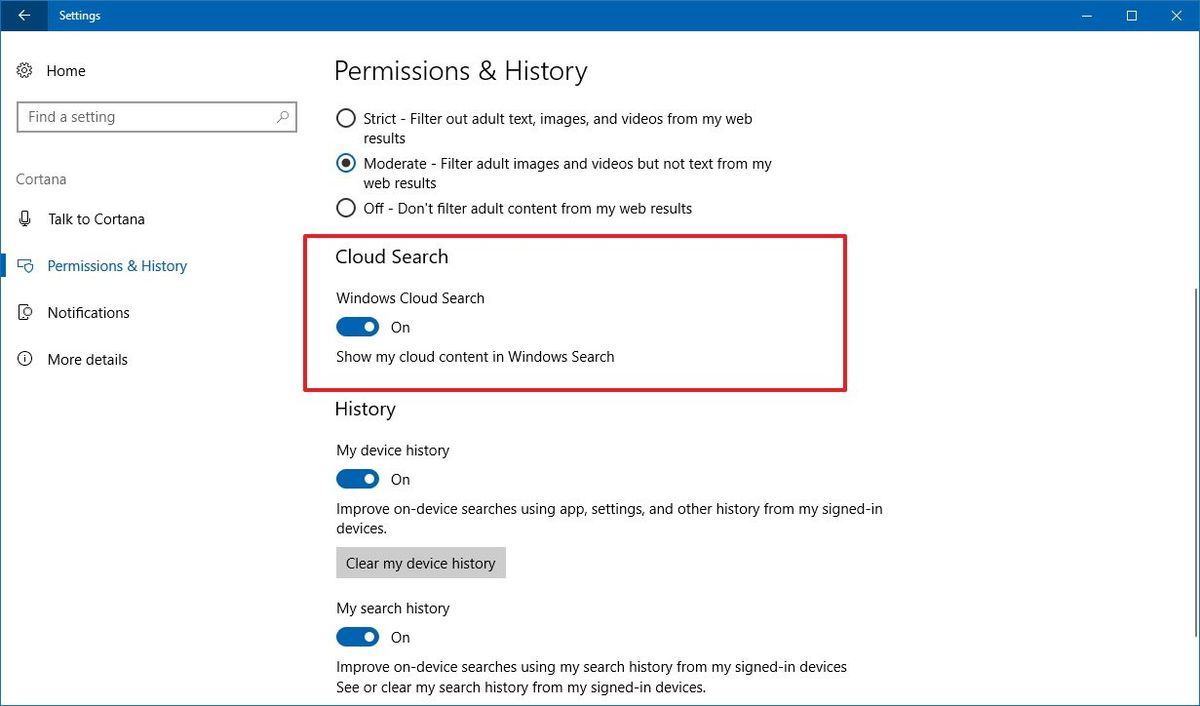Viewport: 1200px width, 706px height.
Task: Click the microphone icon beside Talk to Cortana
Action: 24,219
